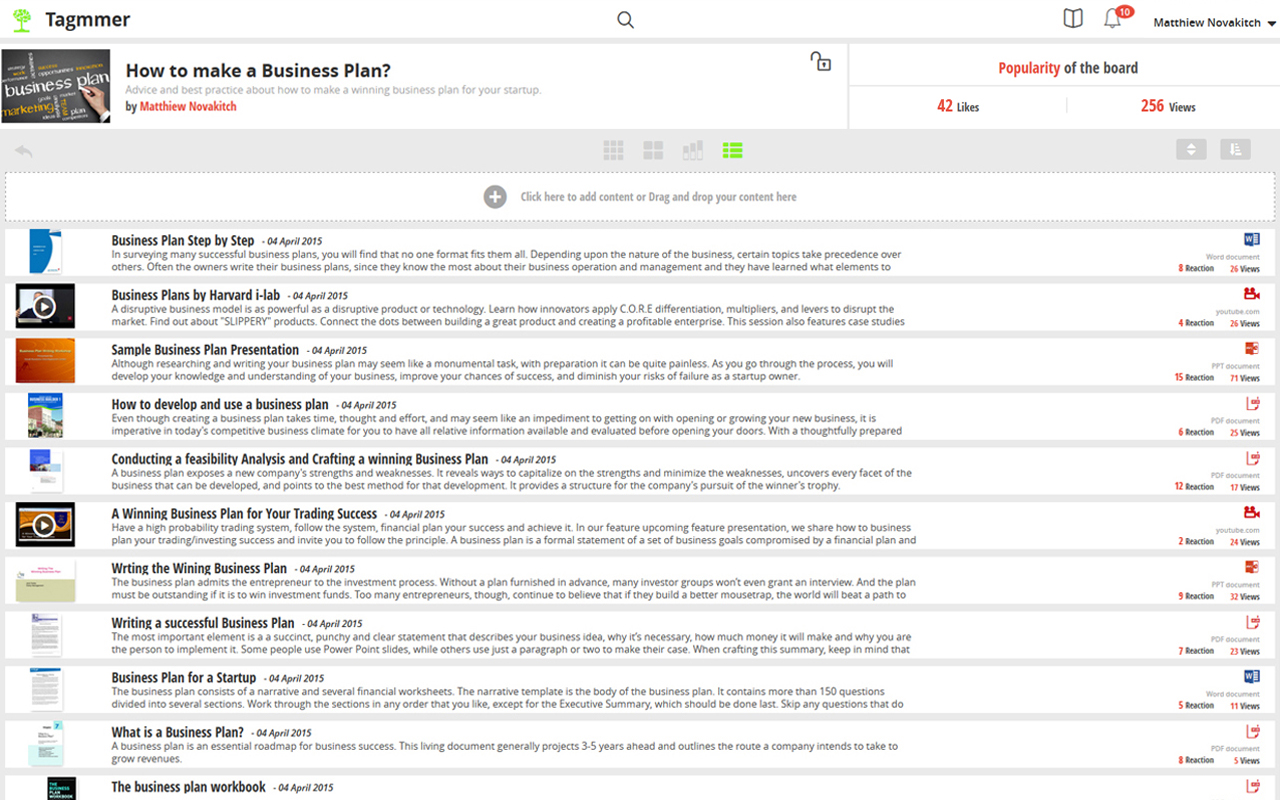Click PPT icon for Wrting the Wining Business Plan

pyautogui.click(x=1251, y=567)
